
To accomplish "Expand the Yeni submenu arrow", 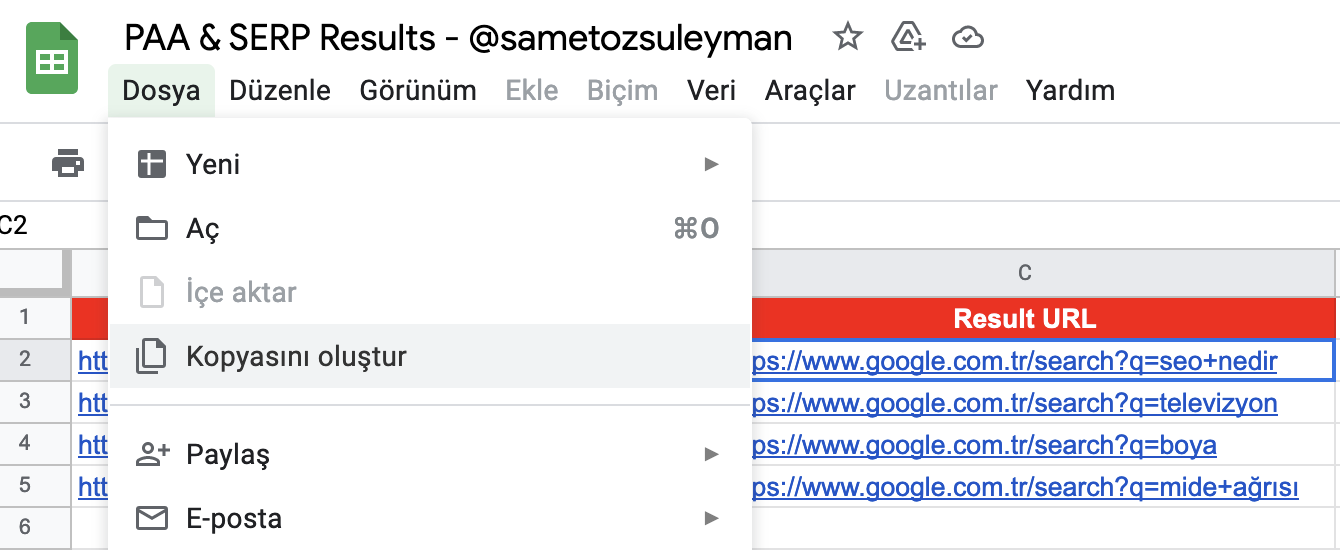I will (x=711, y=164).
